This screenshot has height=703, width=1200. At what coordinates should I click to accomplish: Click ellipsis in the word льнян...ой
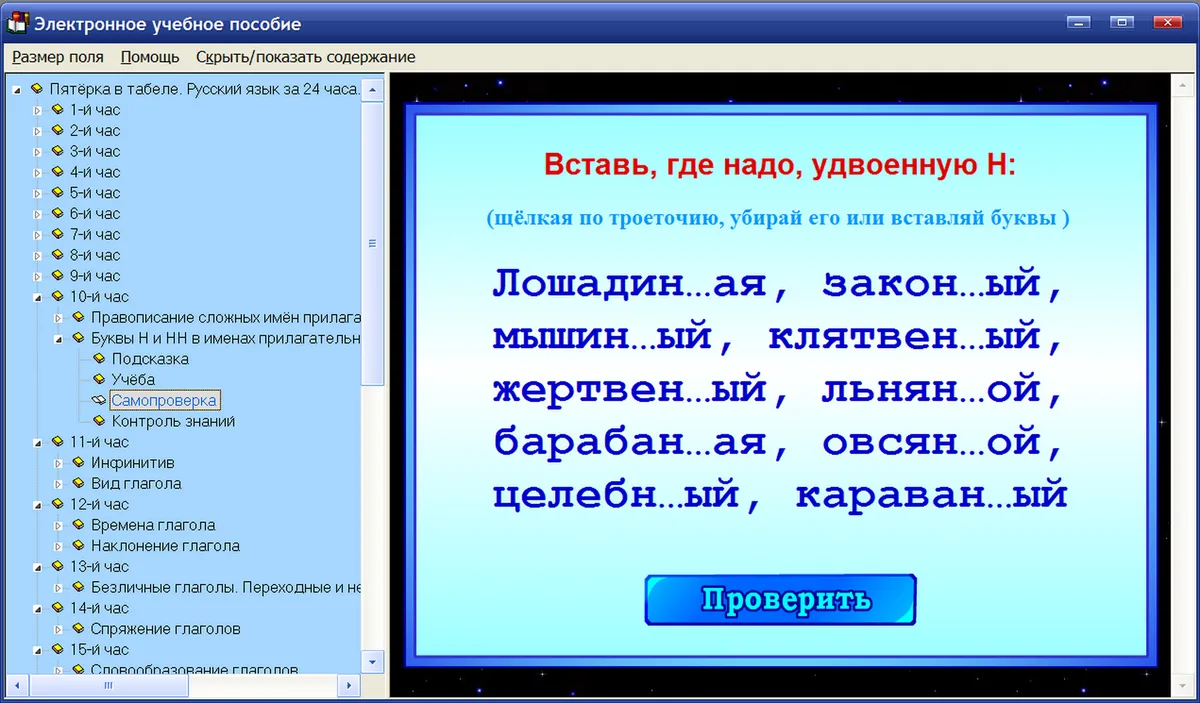[973, 400]
